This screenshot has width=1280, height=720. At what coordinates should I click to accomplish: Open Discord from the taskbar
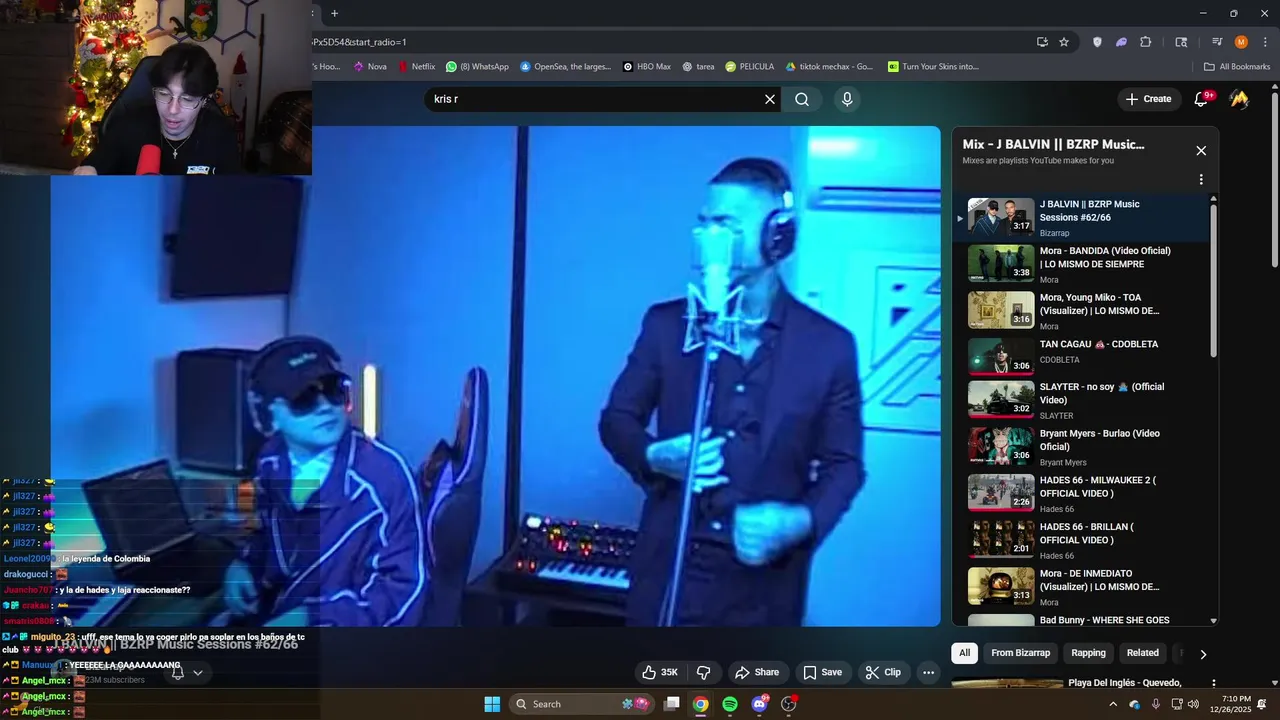coord(759,704)
